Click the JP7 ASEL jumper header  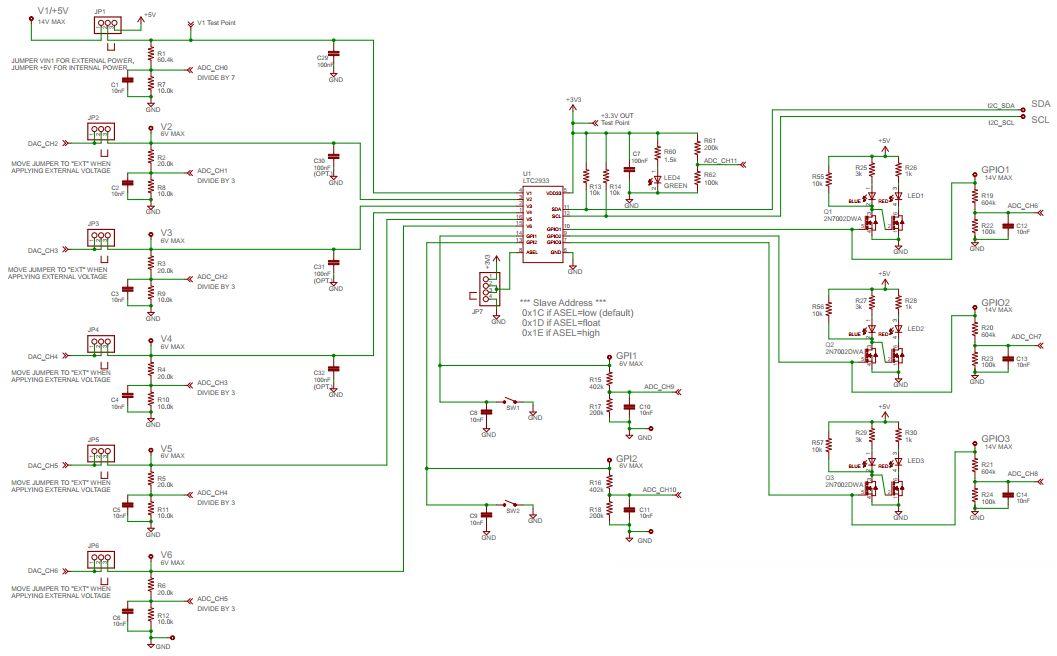[x=487, y=290]
